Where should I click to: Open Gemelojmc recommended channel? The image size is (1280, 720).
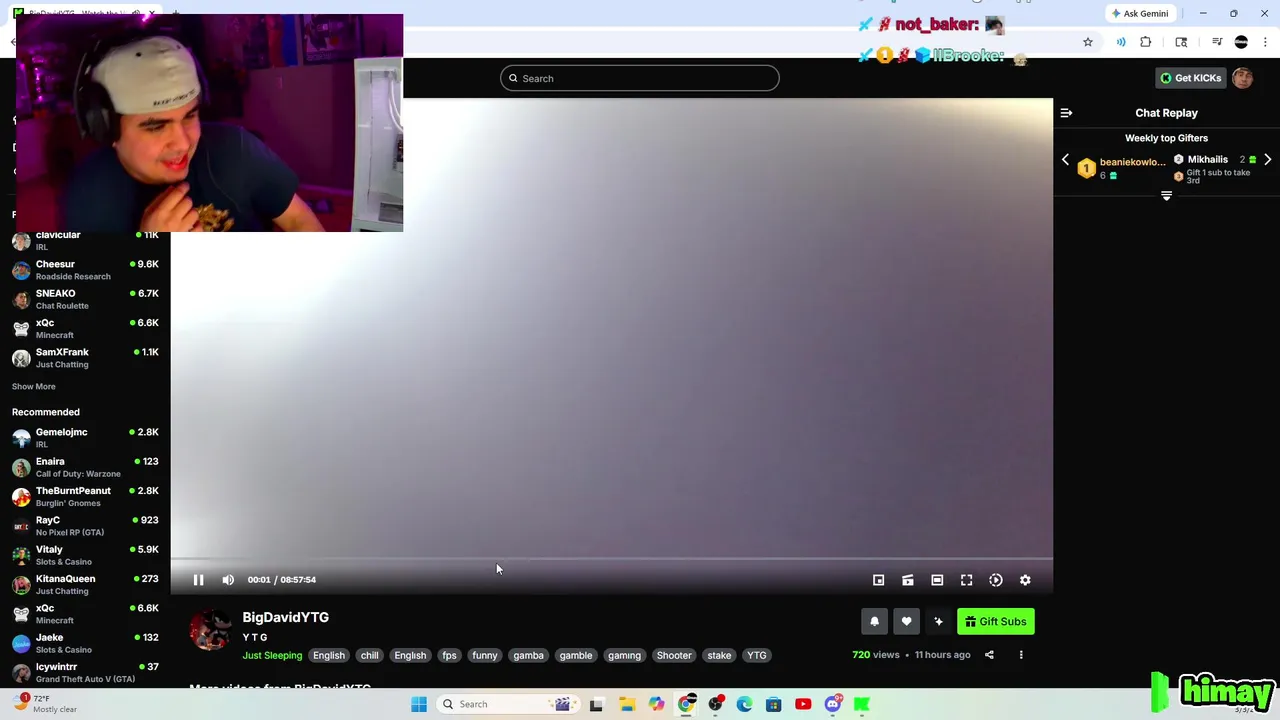(85, 438)
